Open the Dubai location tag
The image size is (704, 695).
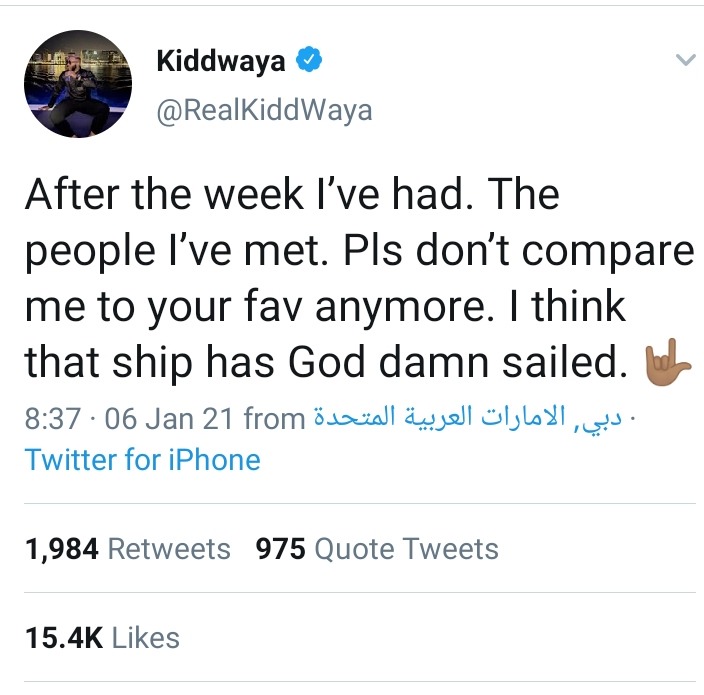(467, 417)
